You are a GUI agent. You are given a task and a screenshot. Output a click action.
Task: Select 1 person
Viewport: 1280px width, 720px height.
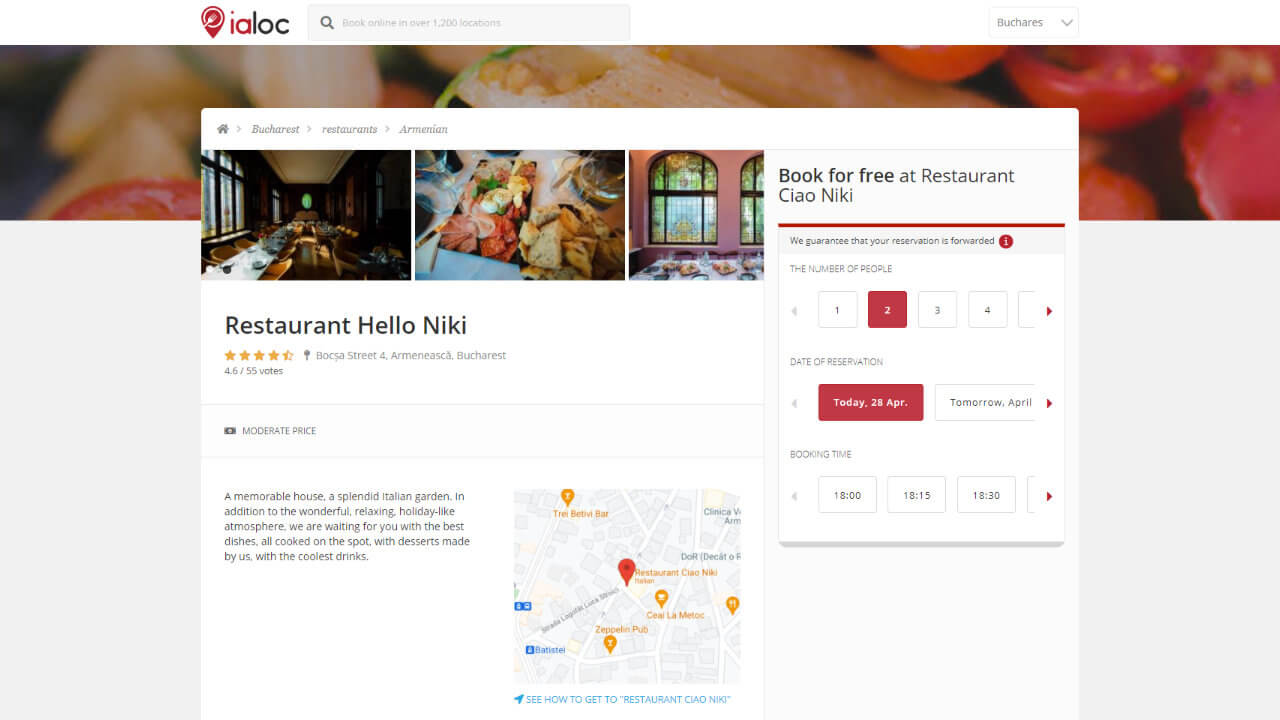tap(837, 310)
